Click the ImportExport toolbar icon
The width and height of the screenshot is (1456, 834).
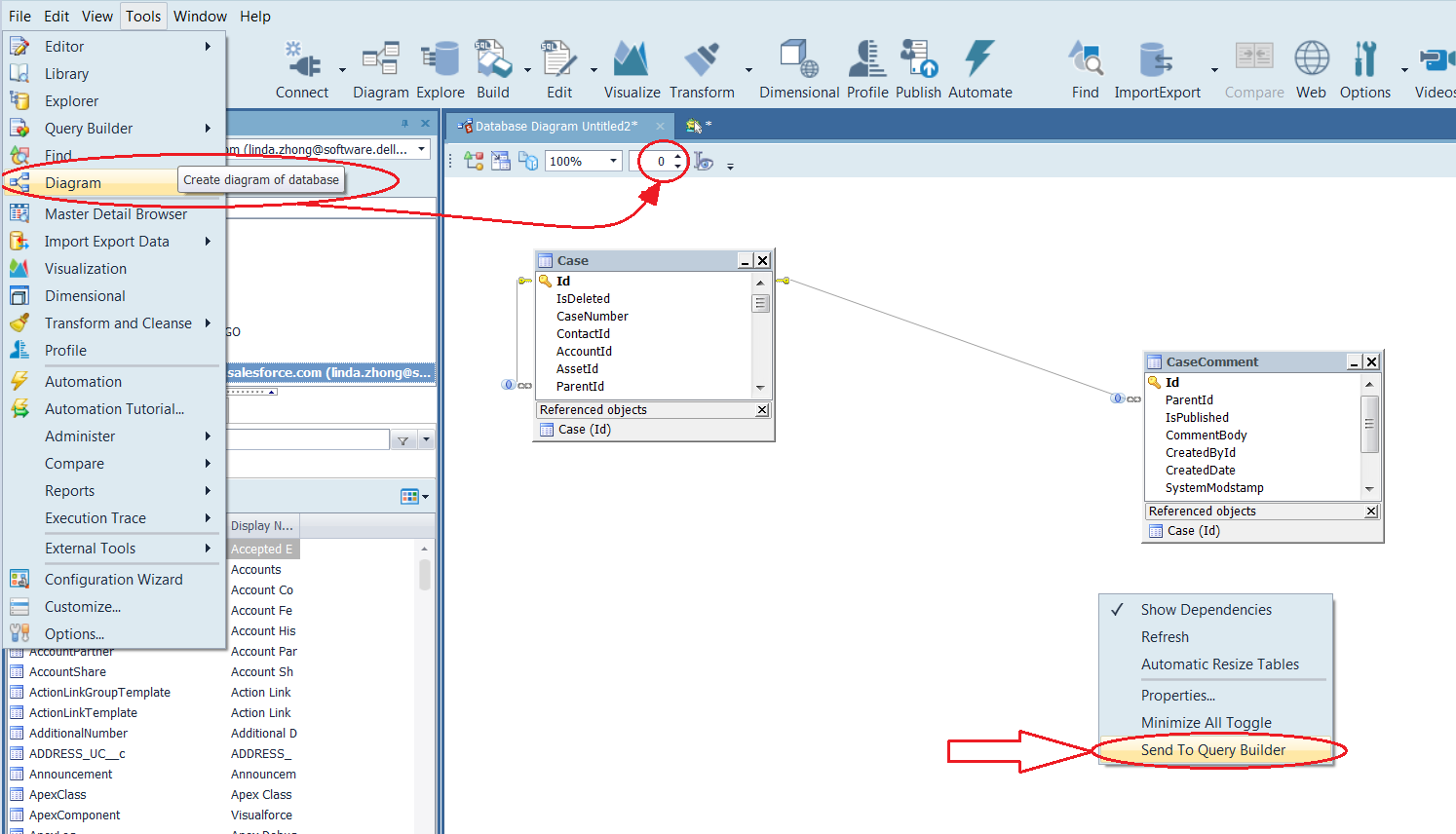pyautogui.click(x=1157, y=62)
